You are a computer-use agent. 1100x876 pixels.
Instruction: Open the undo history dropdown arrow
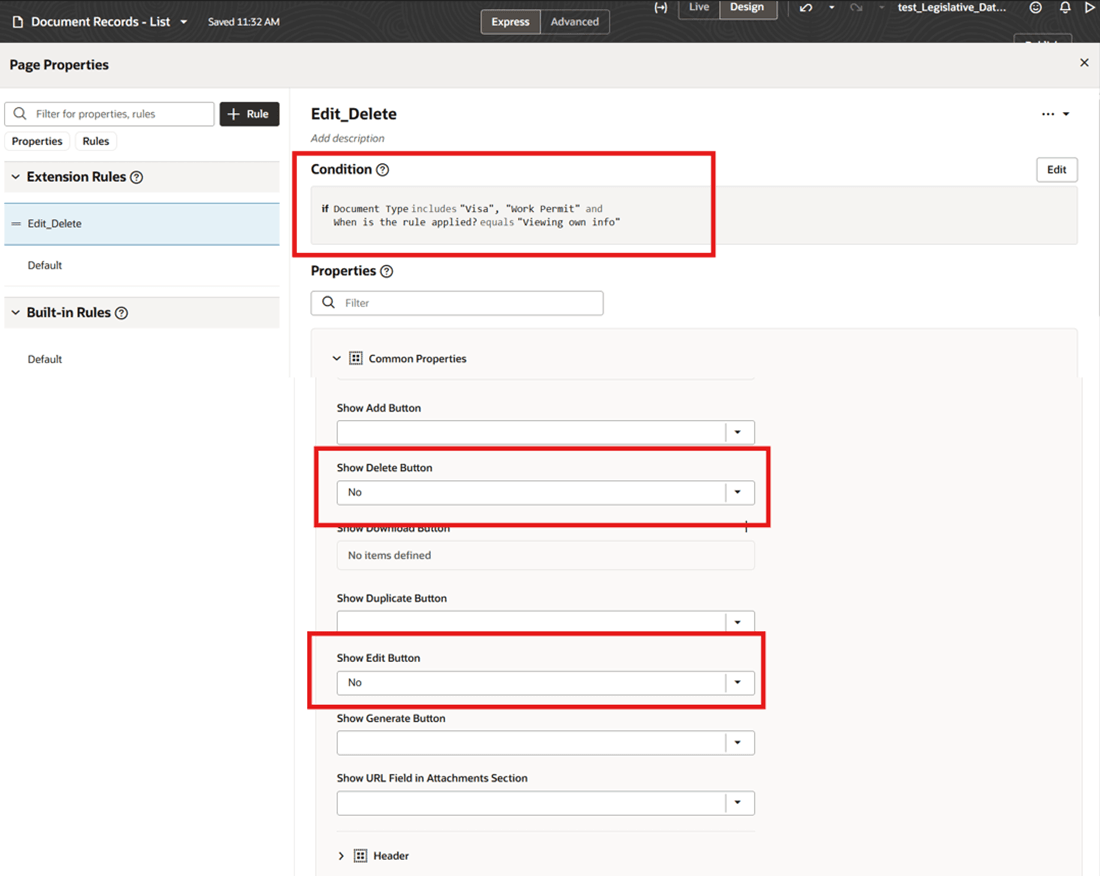(832, 8)
